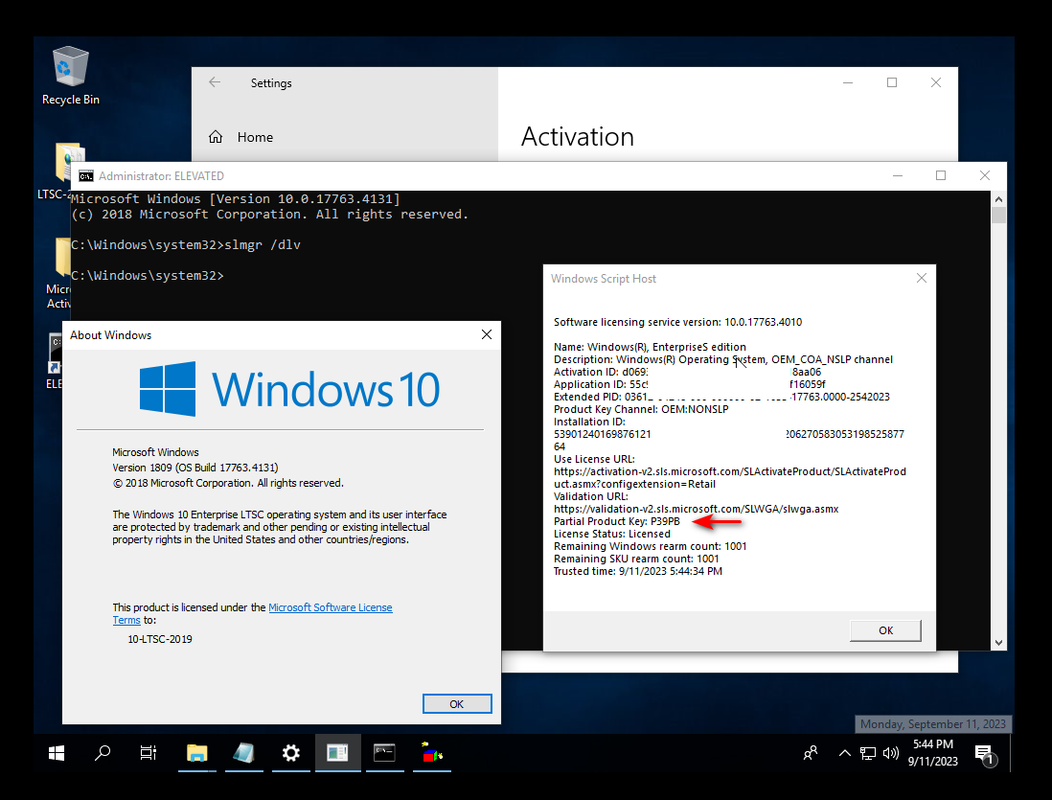
Task: Click the taskbar clock showing 5:44 PM
Action: pos(933,753)
